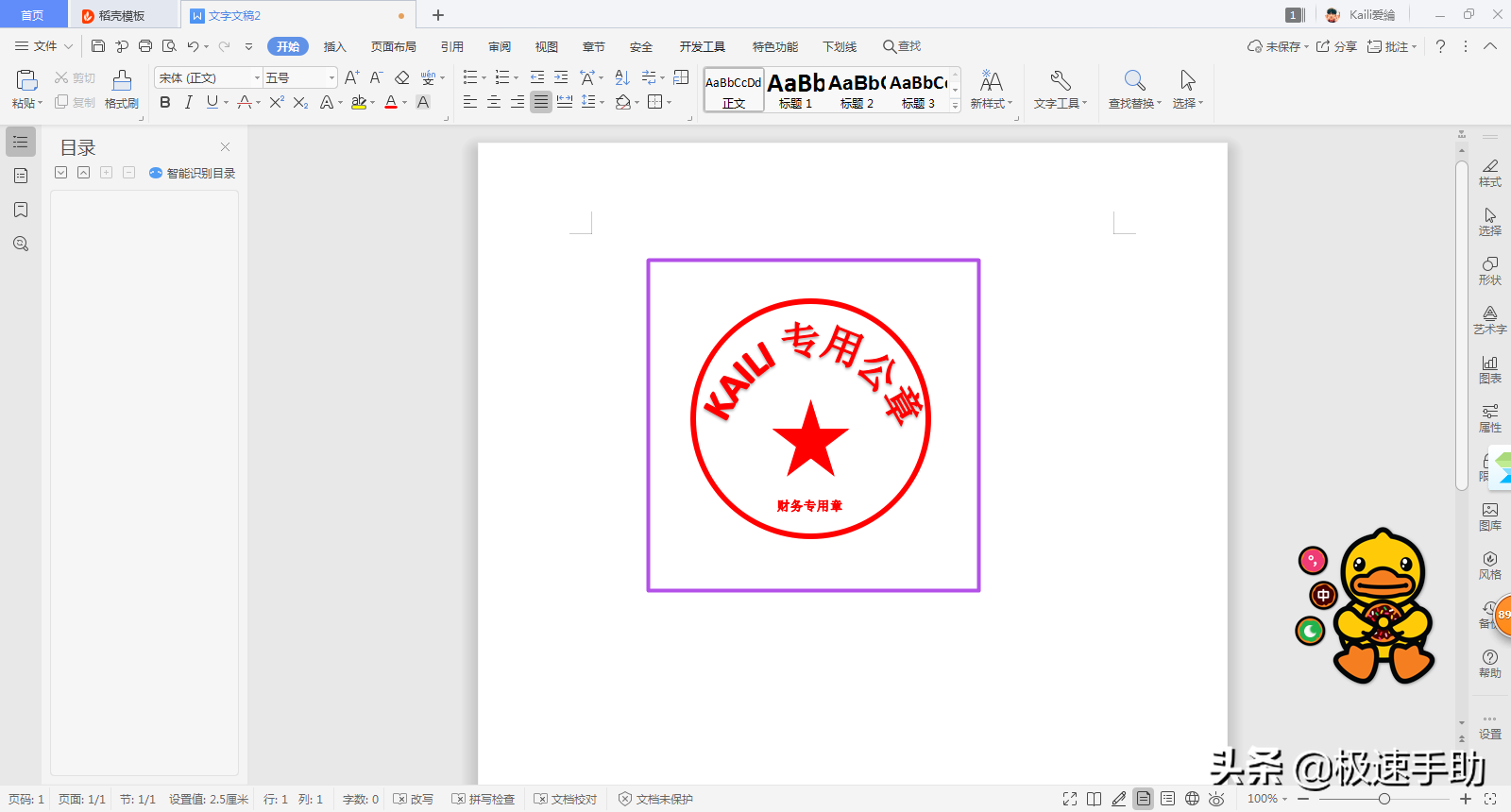Toggle the table of contents navigation pane icon
Image resolution: width=1511 pixels, height=812 pixels.
[21, 142]
